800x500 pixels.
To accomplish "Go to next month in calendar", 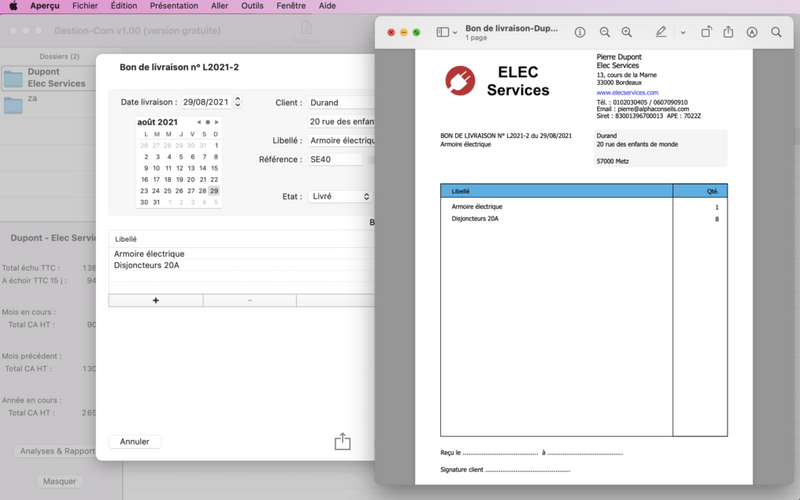I will pyautogui.click(x=217, y=122).
